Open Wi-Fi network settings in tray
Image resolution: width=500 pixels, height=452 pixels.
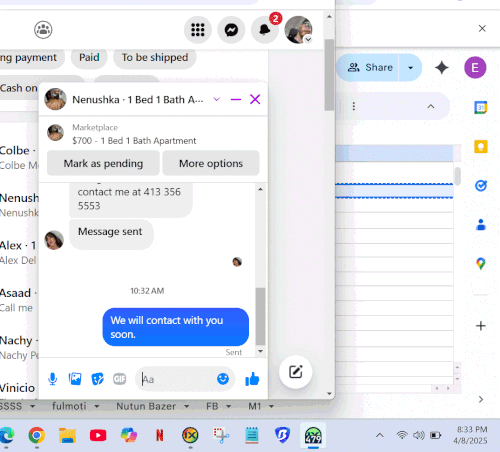(402, 435)
